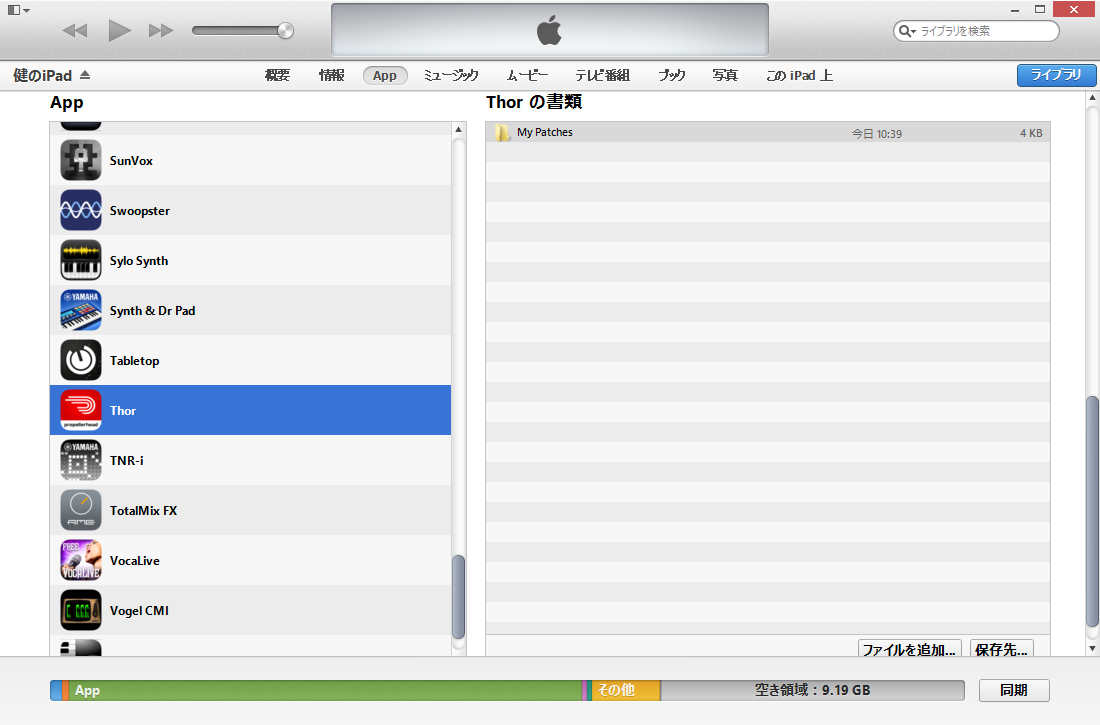The height and width of the screenshot is (725, 1100).
Task: Click the Tabletop power-dial icon
Action: [x=81, y=360]
